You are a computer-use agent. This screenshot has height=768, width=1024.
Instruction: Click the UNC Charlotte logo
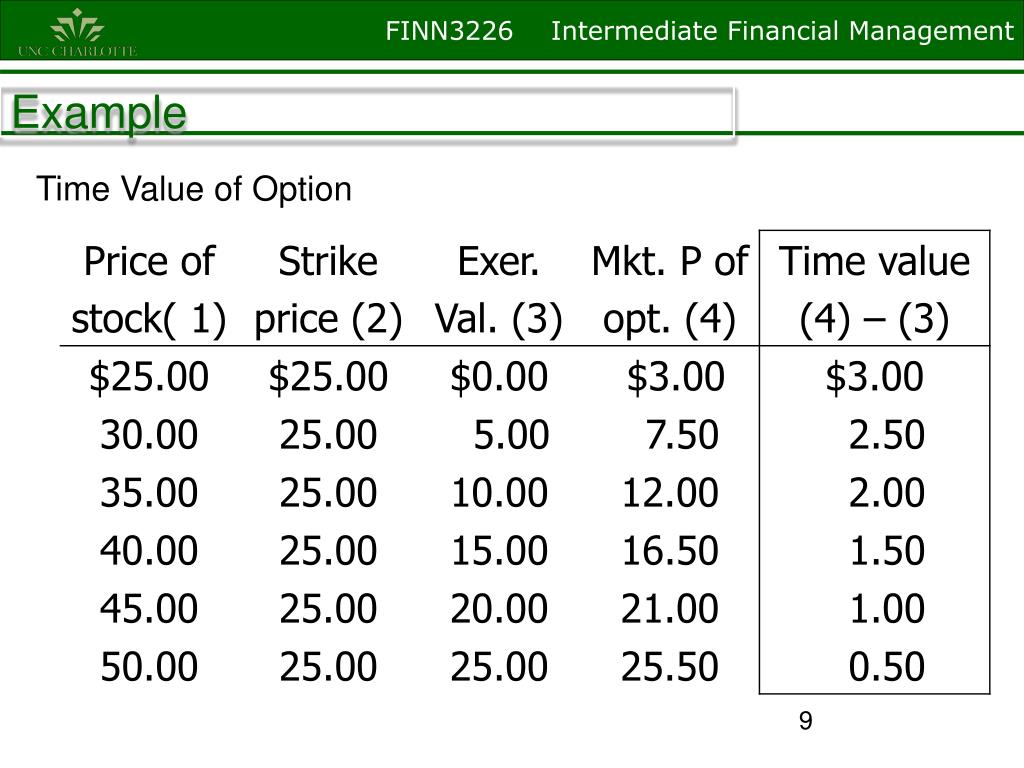[x=77, y=33]
